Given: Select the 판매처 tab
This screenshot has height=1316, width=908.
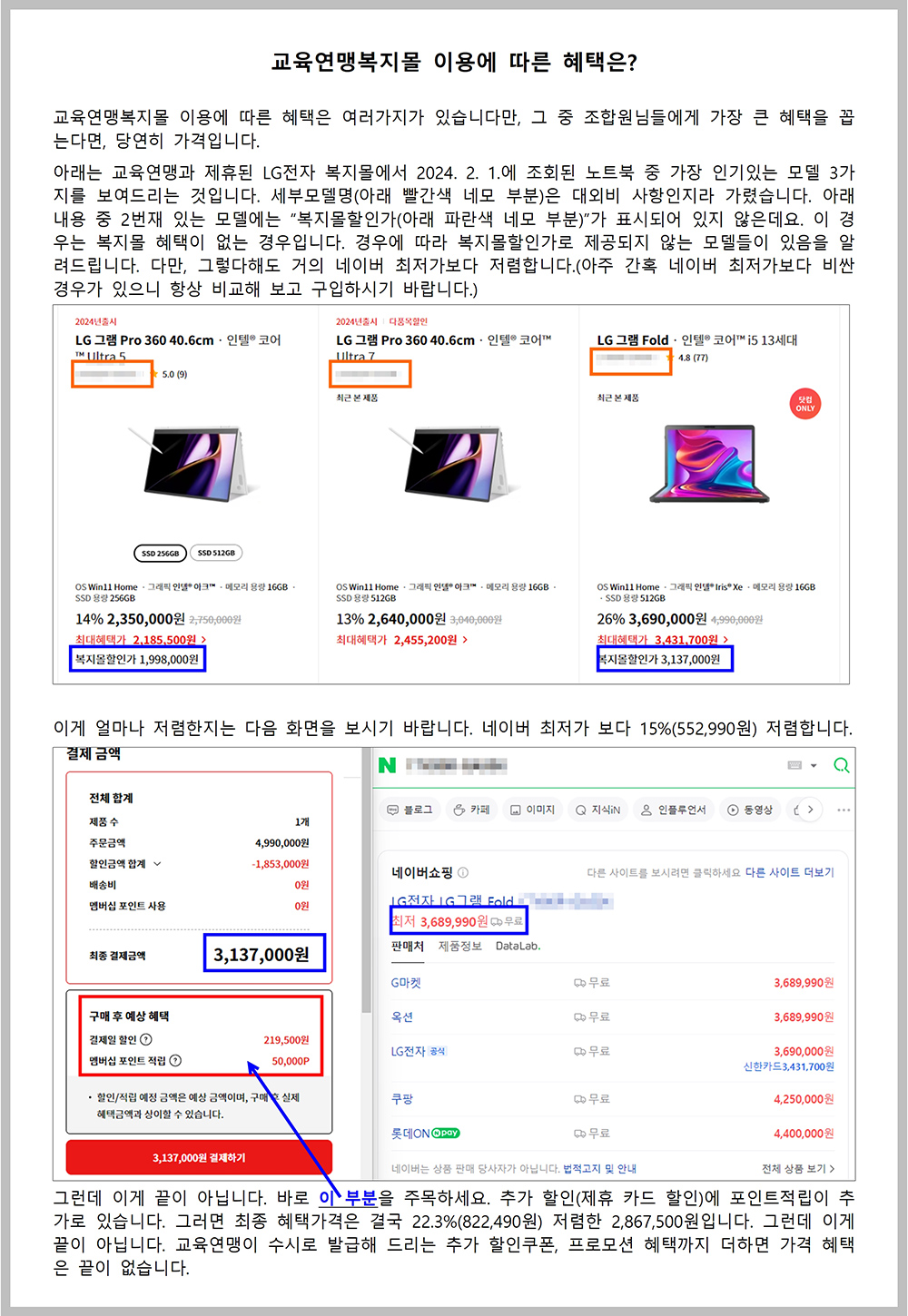Looking at the screenshot, I should (x=408, y=946).
